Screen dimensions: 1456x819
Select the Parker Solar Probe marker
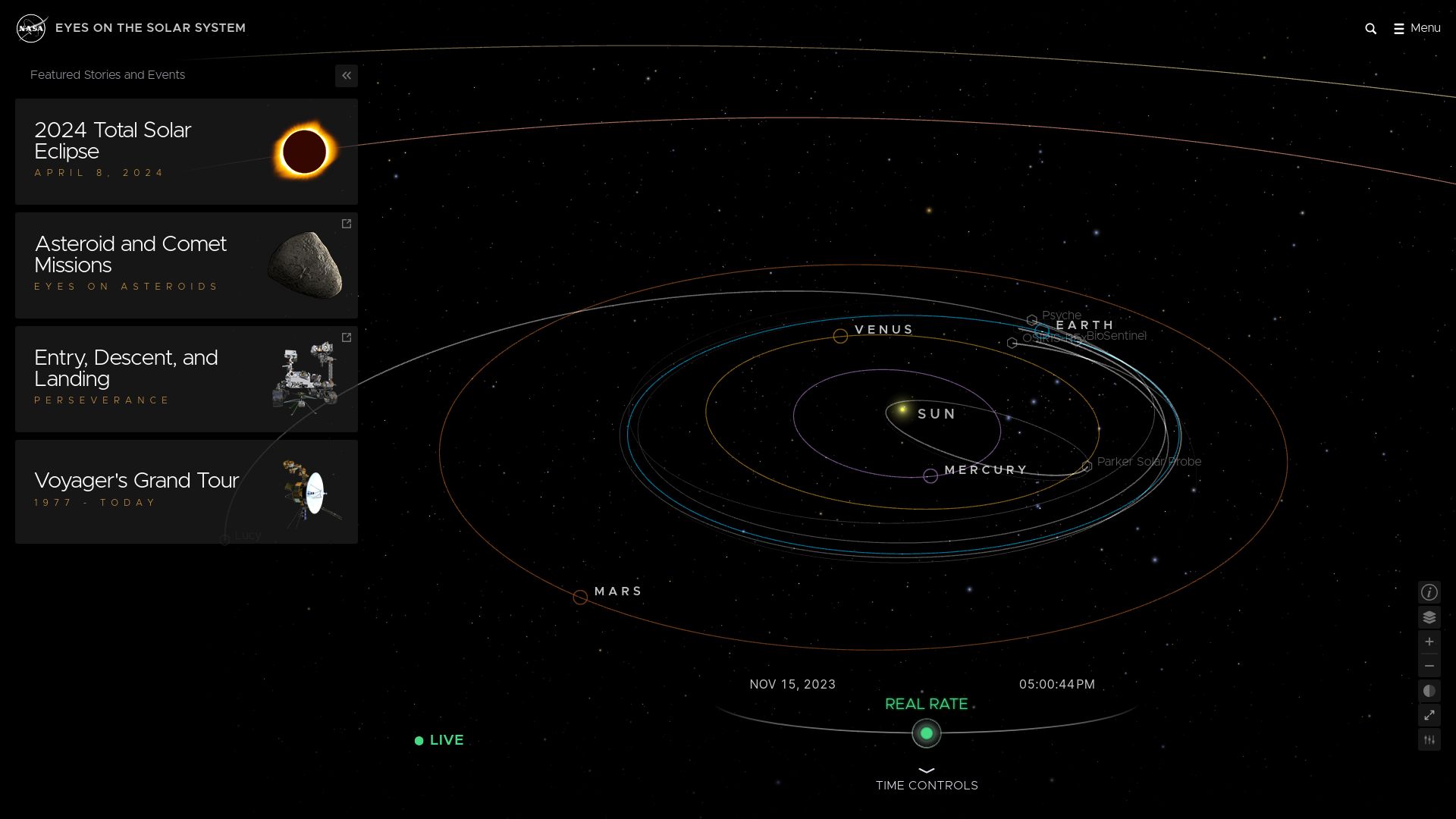tap(1087, 466)
